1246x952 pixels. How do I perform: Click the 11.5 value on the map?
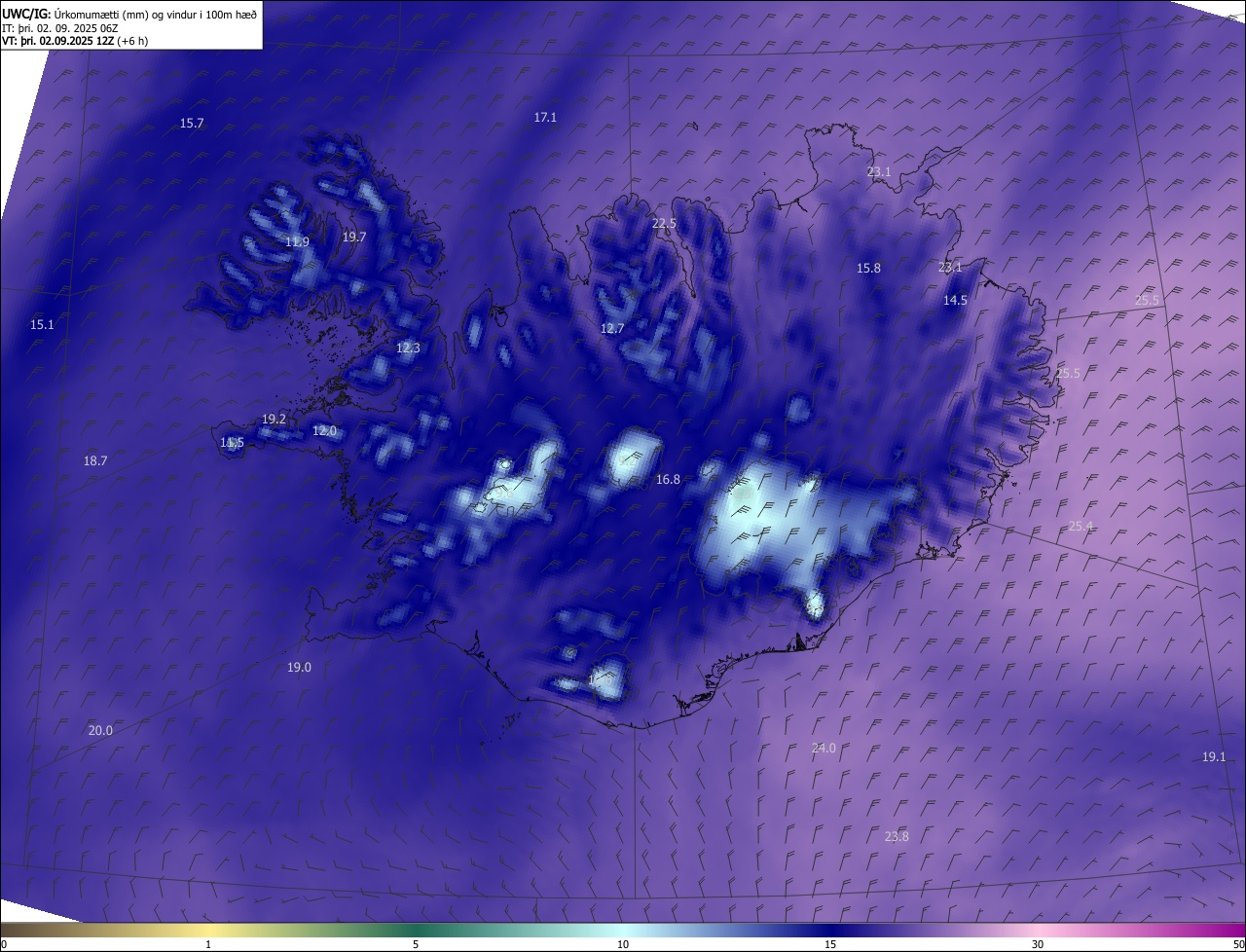(x=232, y=442)
